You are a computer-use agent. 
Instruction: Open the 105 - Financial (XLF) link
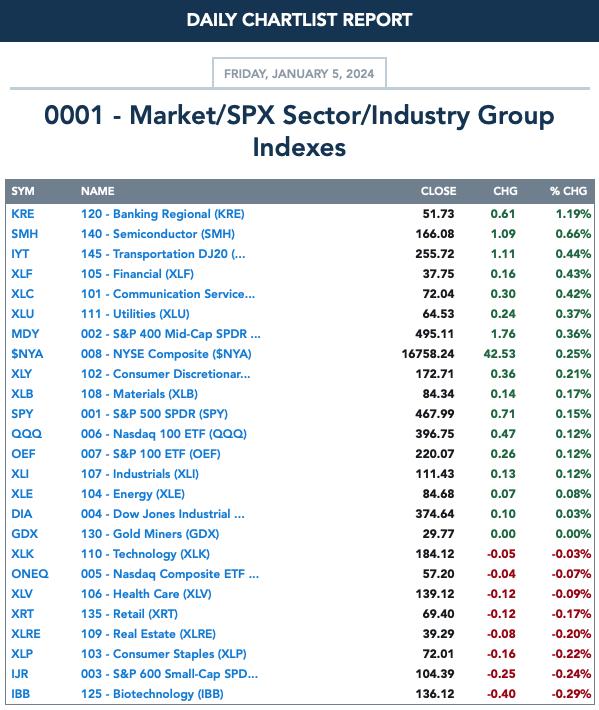(x=137, y=274)
